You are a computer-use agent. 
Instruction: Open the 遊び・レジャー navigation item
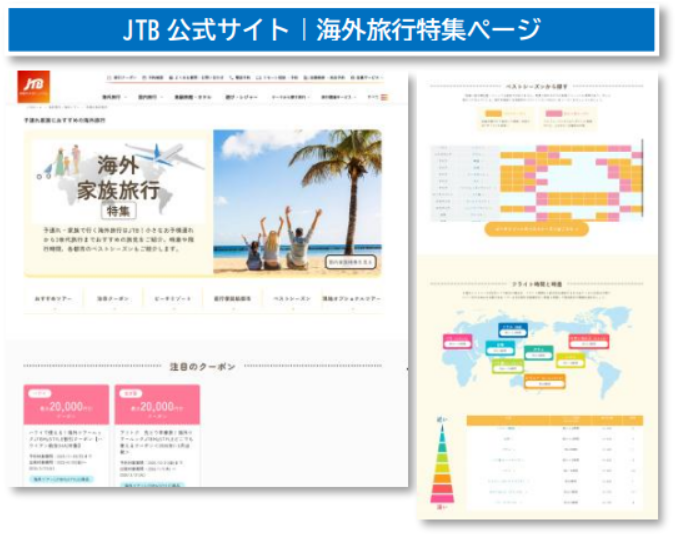[x=242, y=97]
